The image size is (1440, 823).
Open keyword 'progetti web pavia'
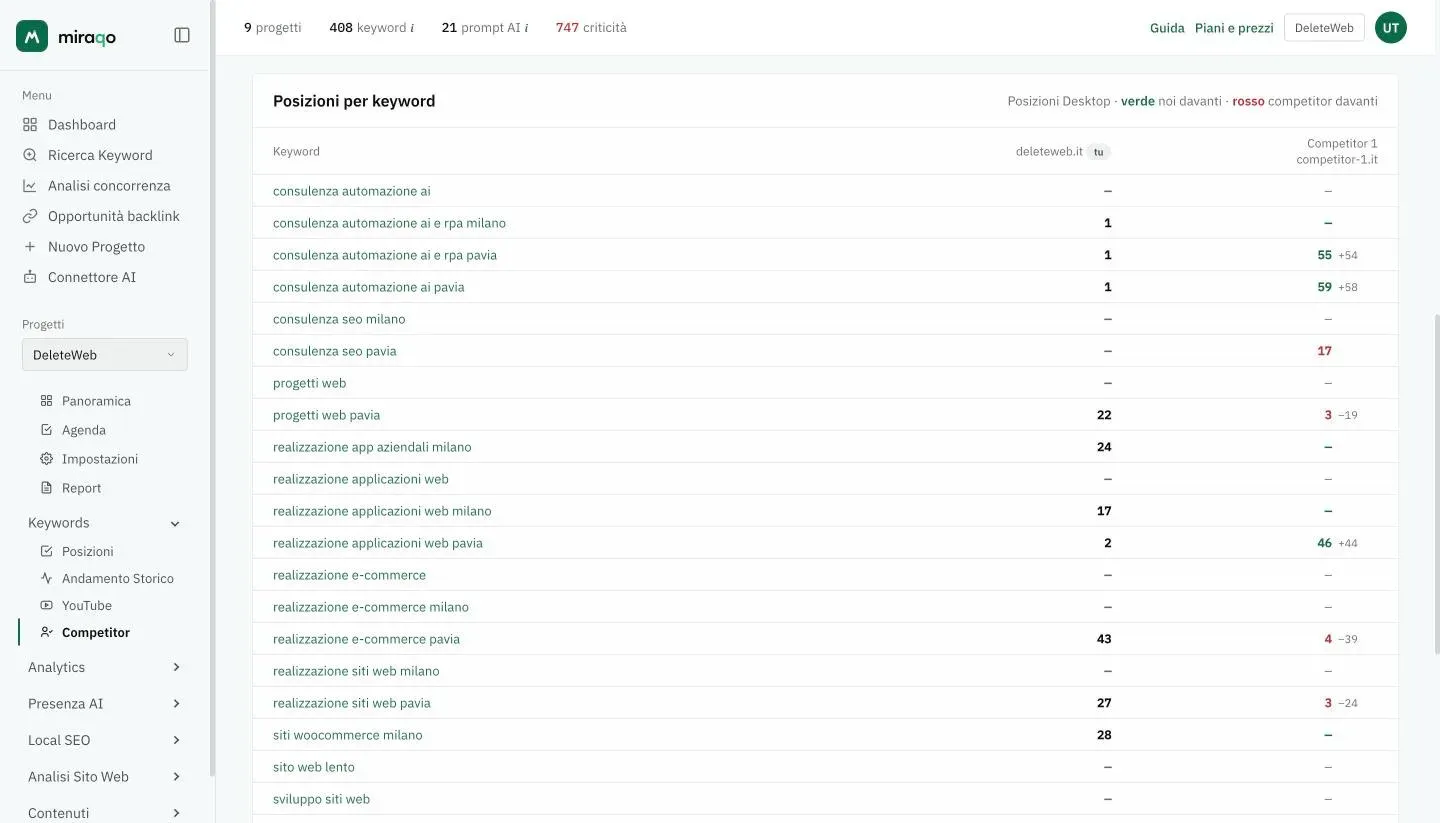click(326, 415)
